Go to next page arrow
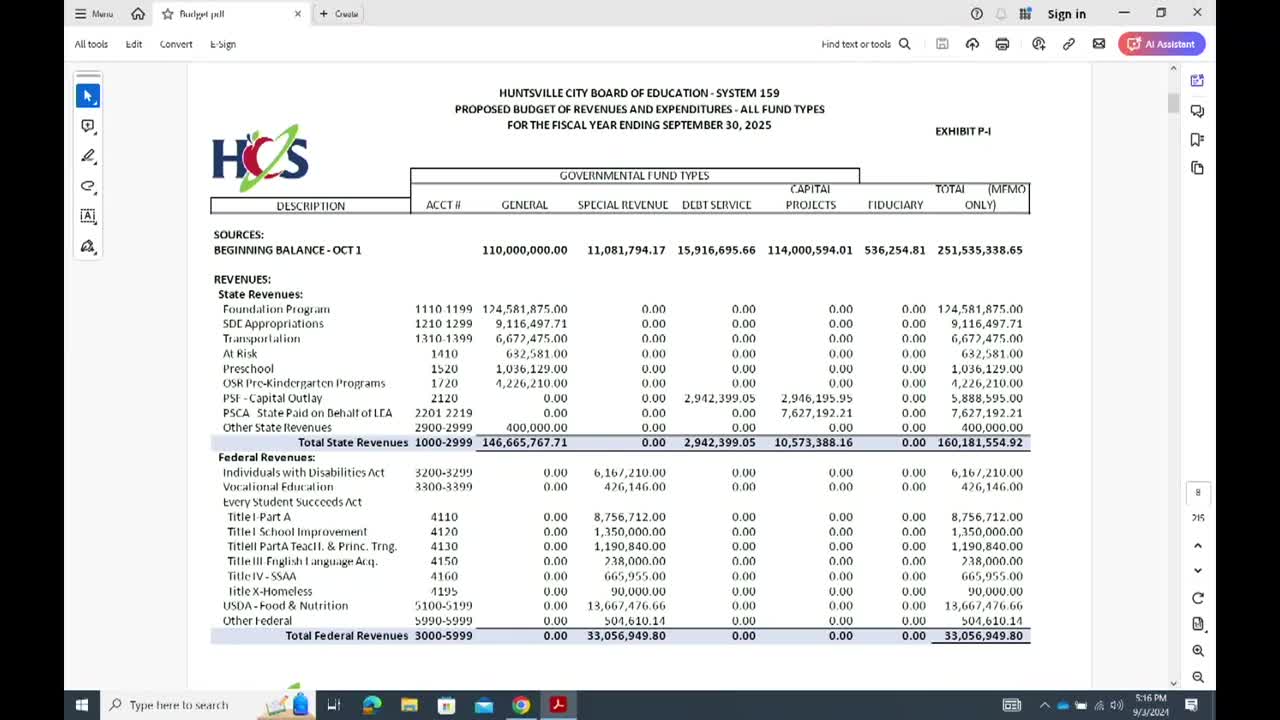Image resolution: width=1280 pixels, height=720 pixels. point(1198,571)
